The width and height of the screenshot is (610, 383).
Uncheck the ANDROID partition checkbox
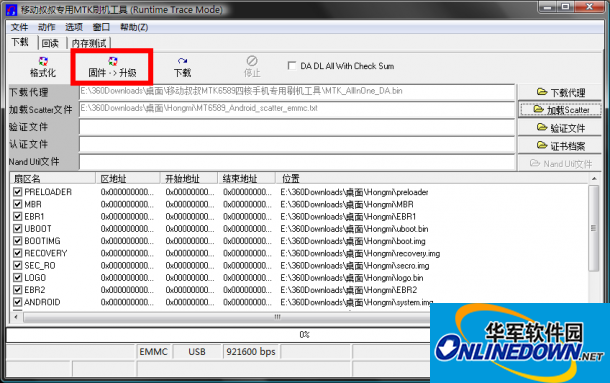coord(18,302)
